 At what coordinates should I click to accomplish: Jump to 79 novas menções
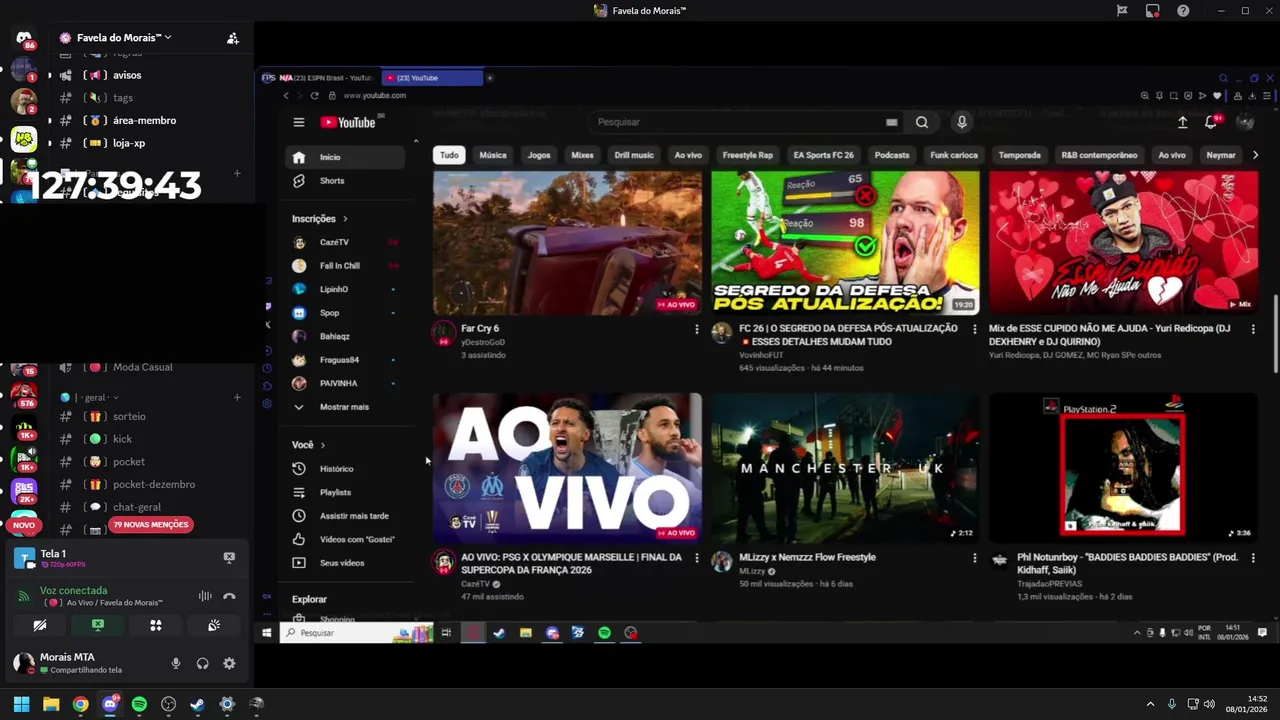click(150, 525)
